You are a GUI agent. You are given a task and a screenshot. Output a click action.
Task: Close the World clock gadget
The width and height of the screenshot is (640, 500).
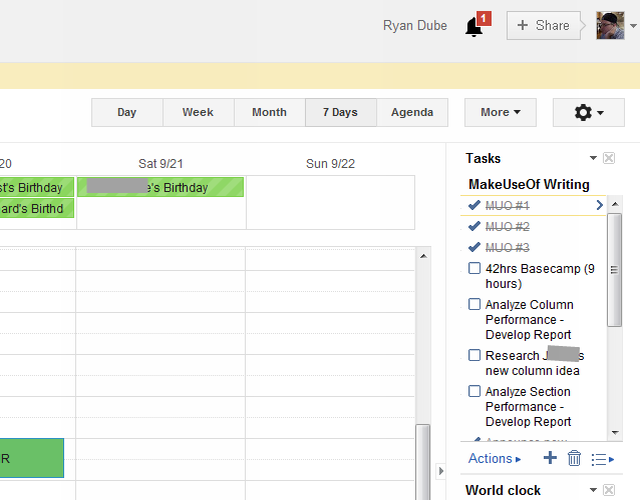point(609,490)
